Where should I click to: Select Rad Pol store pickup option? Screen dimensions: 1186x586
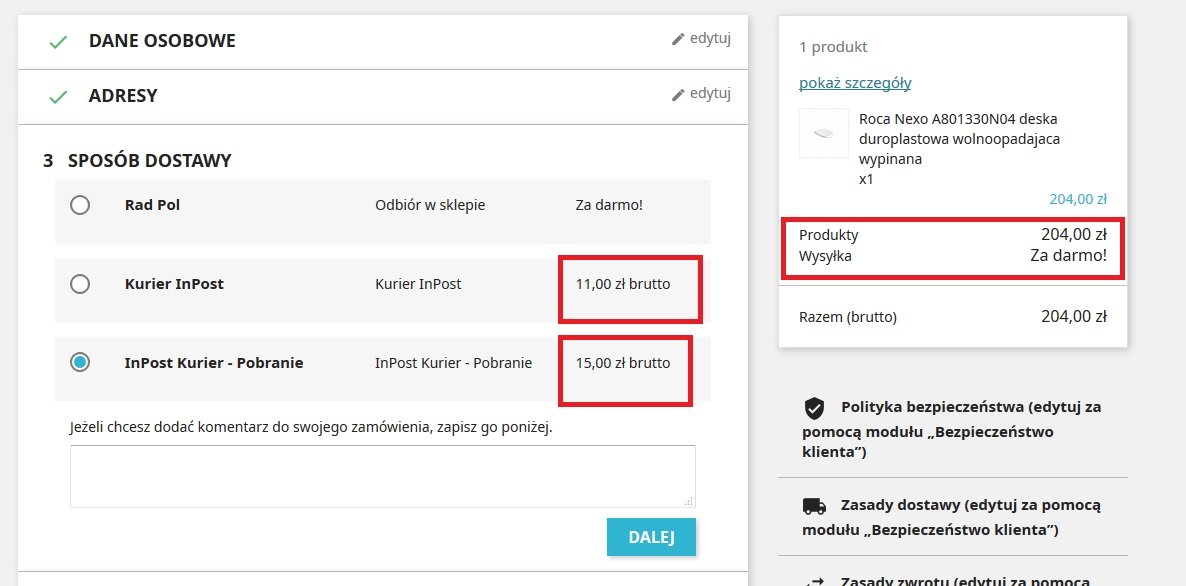[x=80, y=205]
